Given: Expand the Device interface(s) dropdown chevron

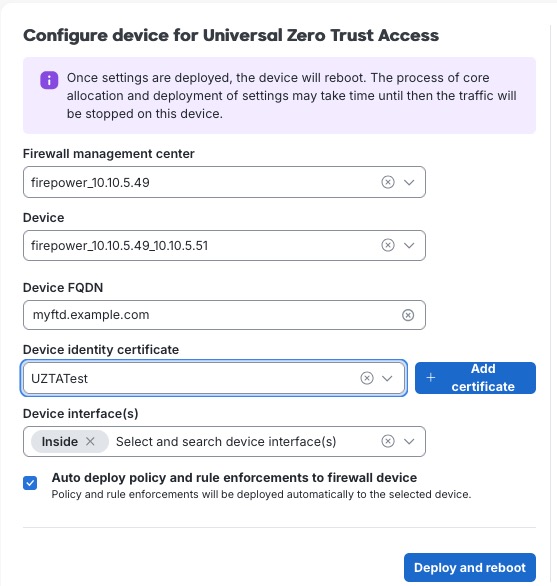Looking at the screenshot, I should tap(409, 442).
